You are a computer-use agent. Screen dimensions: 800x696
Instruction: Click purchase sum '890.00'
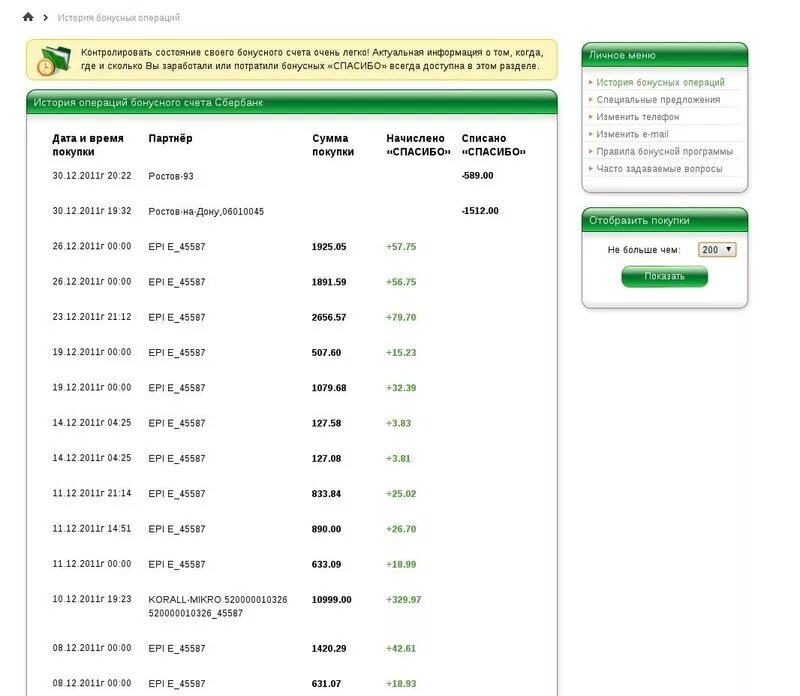[x=327, y=529]
